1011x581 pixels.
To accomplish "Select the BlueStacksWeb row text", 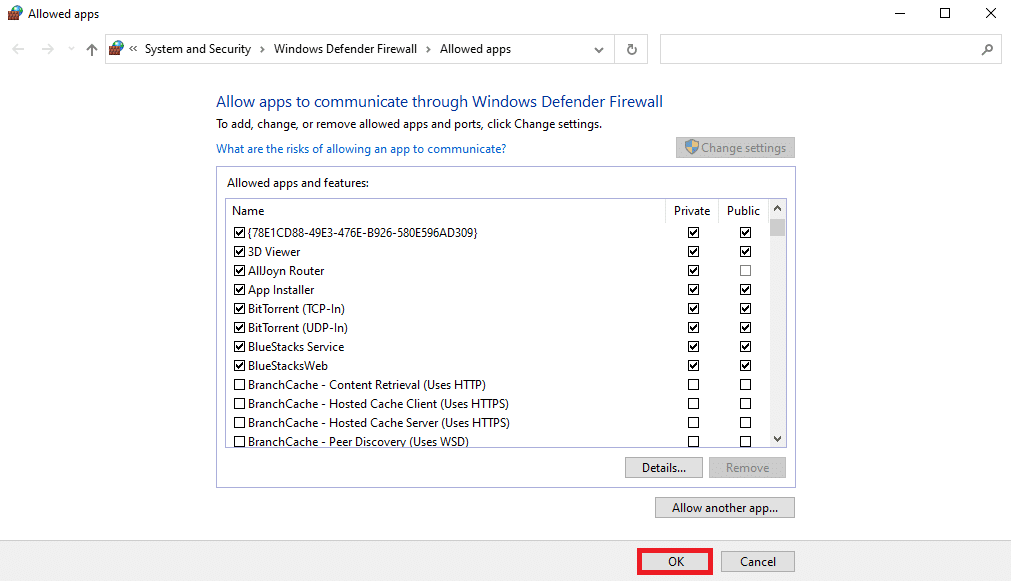I will 288,366.
